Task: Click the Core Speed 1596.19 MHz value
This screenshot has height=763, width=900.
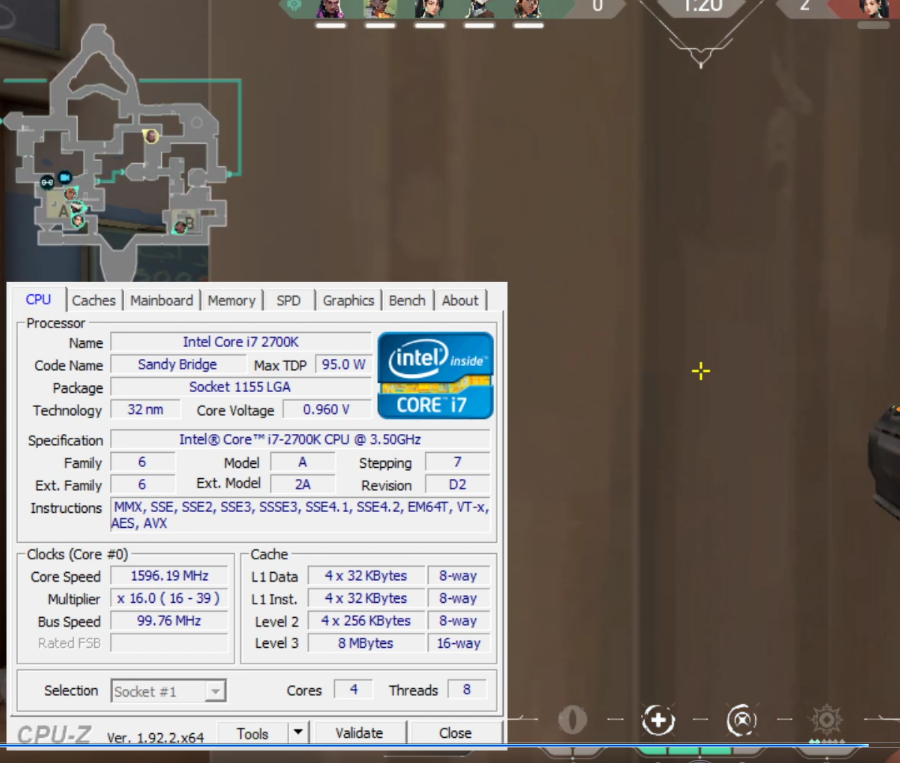Action: click(169, 576)
